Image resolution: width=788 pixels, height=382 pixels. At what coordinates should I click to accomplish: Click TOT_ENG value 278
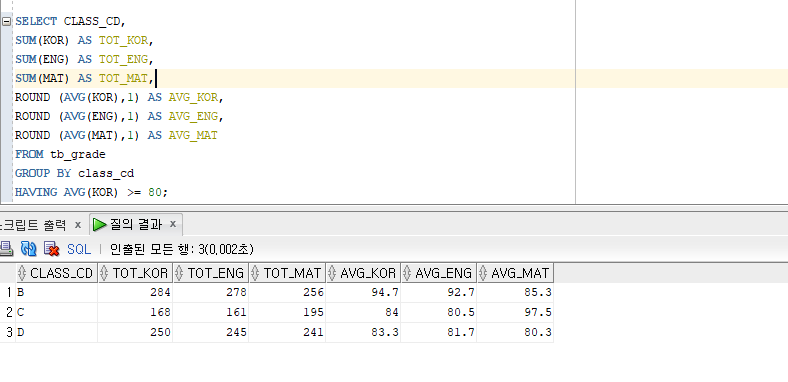click(211, 293)
